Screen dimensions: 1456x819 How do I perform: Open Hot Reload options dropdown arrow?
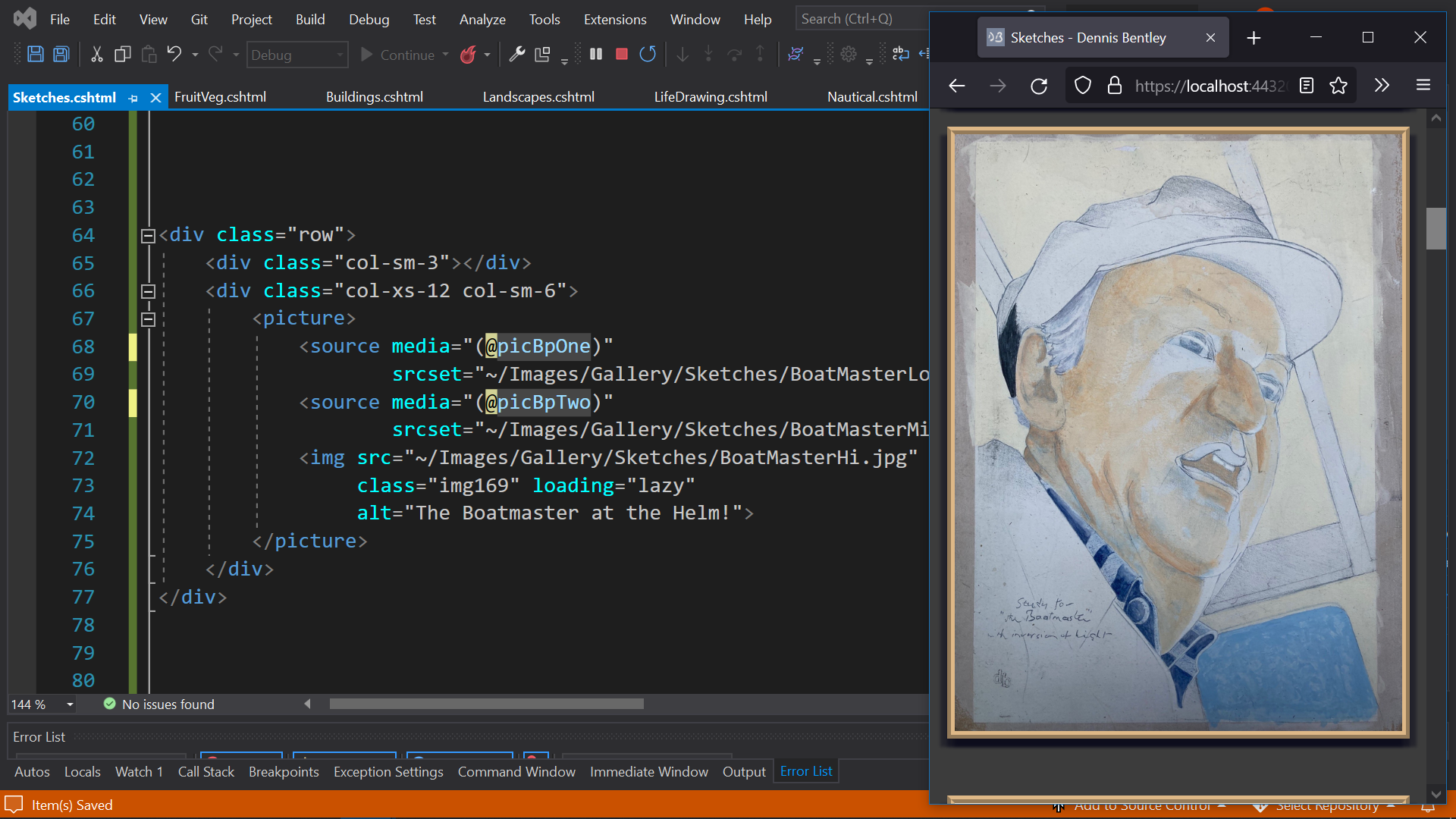[x=487, y=55]
